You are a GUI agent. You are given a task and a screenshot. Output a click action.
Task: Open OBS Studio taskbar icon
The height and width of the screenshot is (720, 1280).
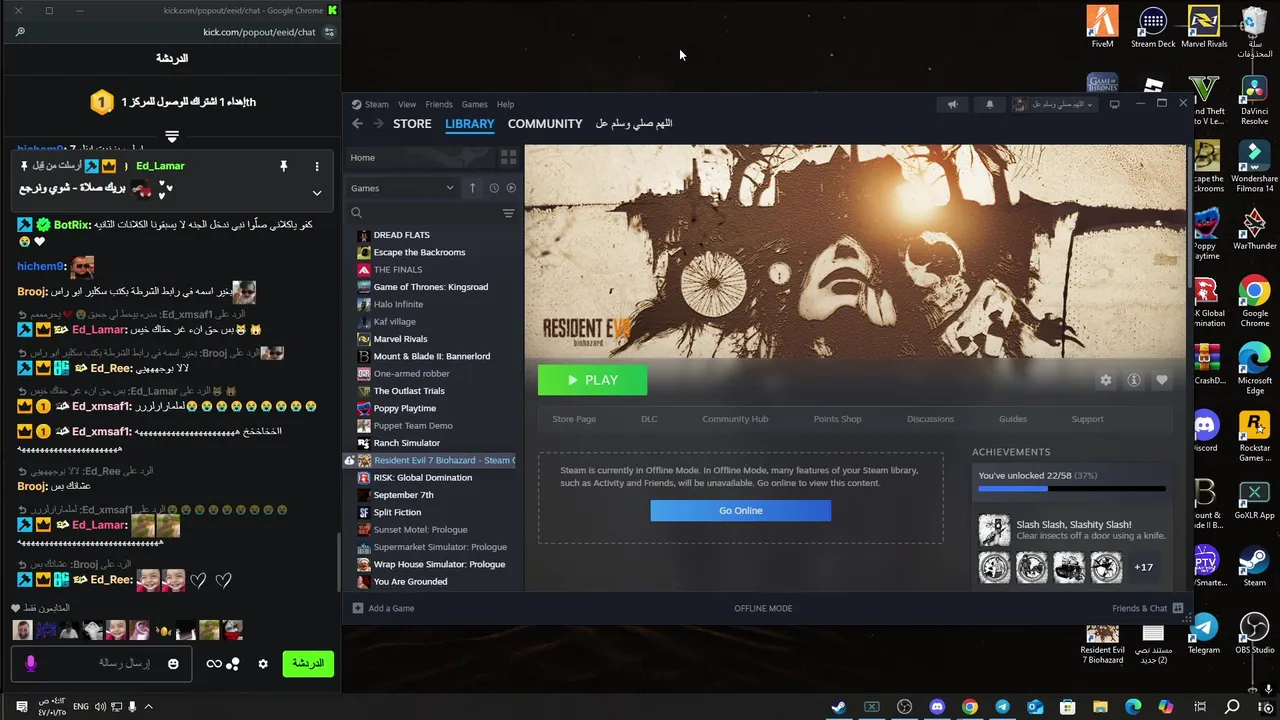tap(905, 707)
